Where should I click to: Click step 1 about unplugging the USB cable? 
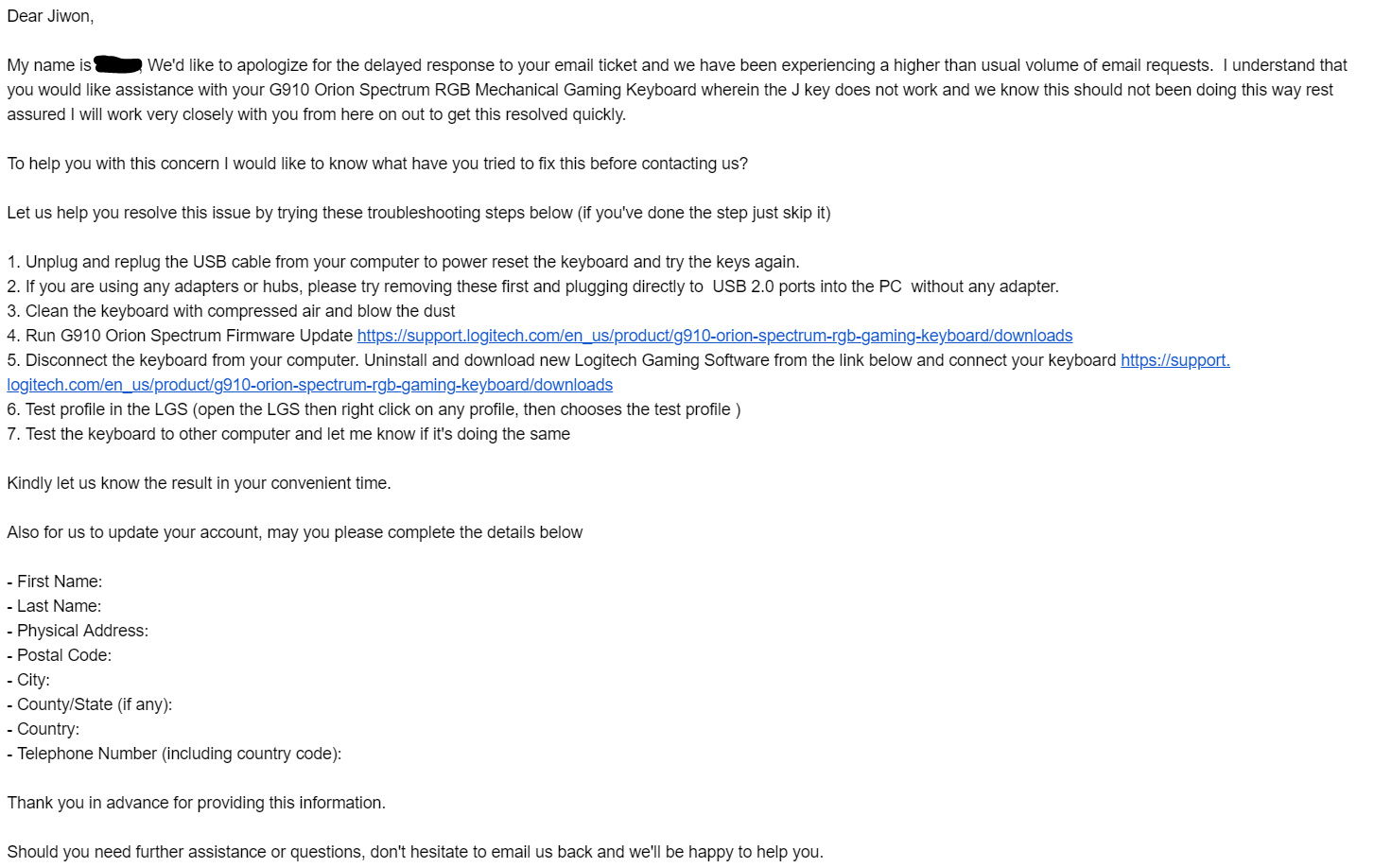[403, 262]
